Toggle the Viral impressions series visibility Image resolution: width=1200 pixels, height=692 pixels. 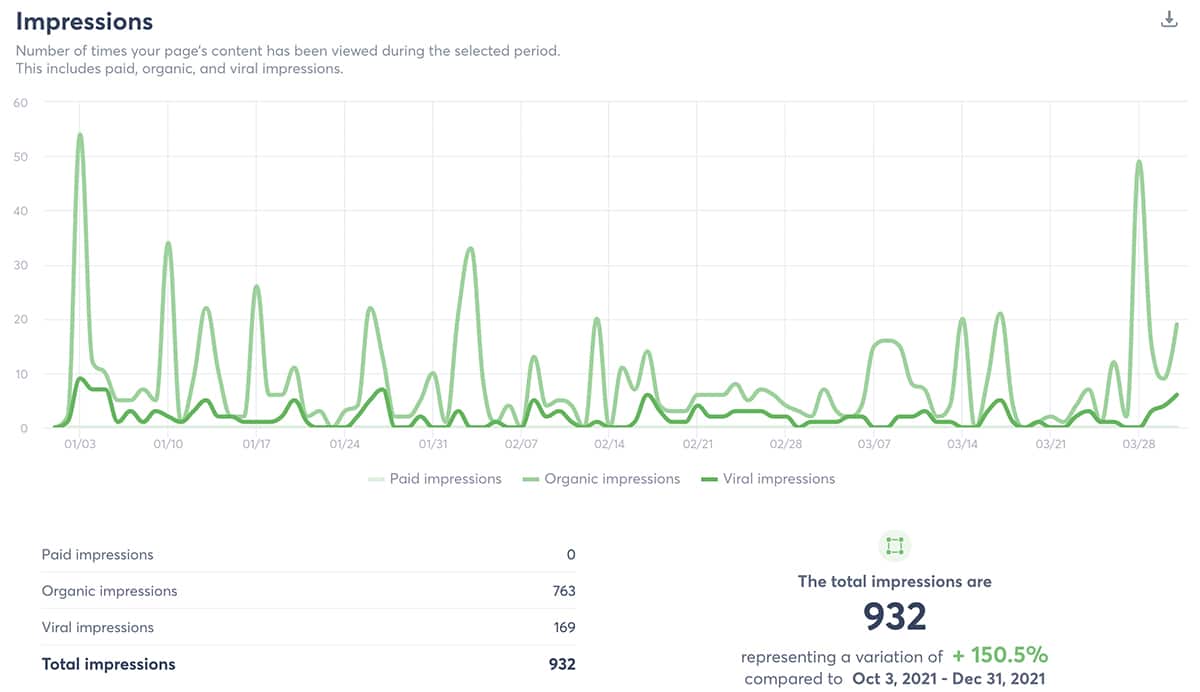(x=778, y=479)
